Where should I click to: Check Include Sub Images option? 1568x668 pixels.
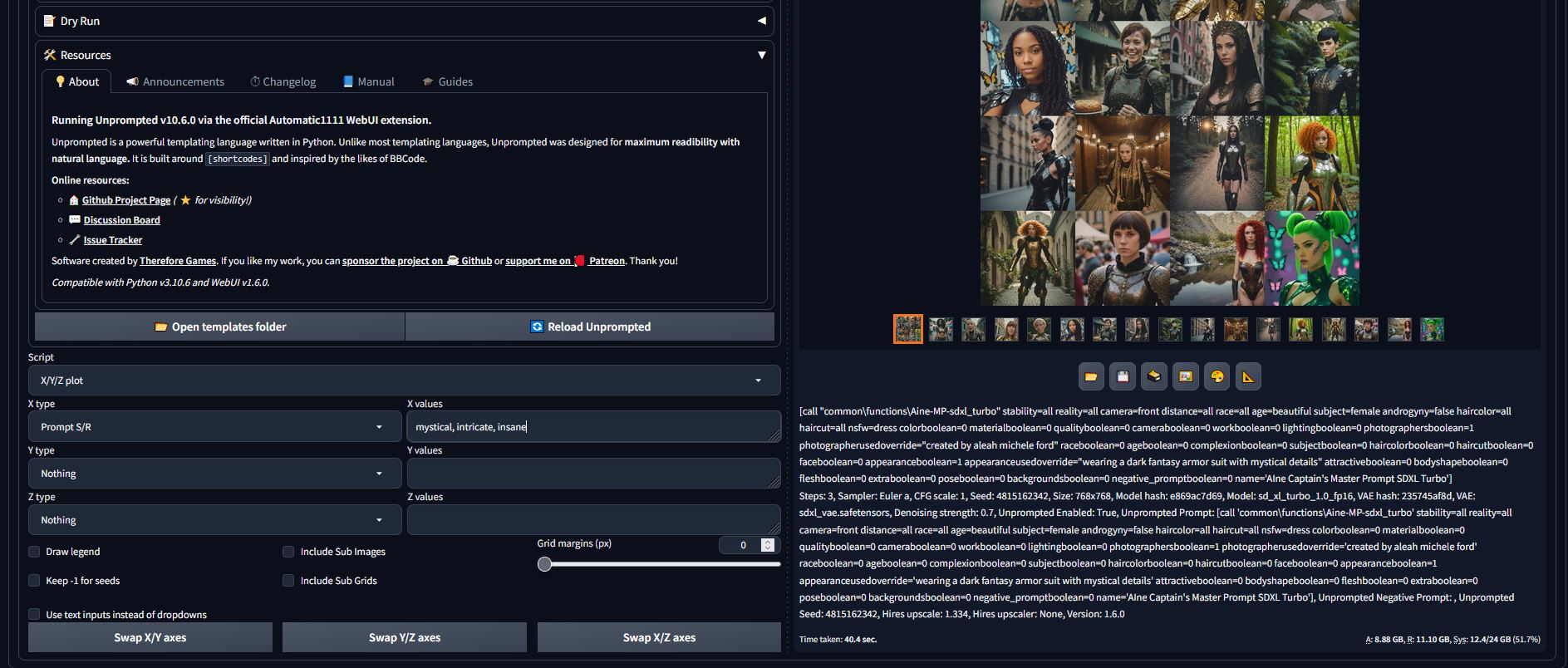[x=288, y=552]
